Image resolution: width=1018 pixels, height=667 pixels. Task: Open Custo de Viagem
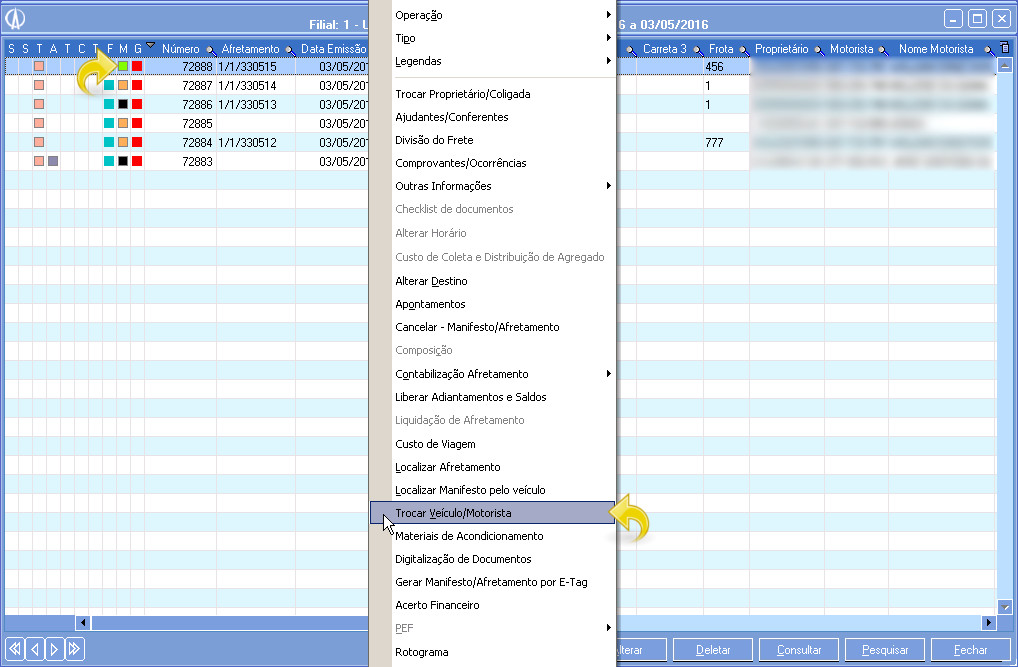(x=435, y=444)
